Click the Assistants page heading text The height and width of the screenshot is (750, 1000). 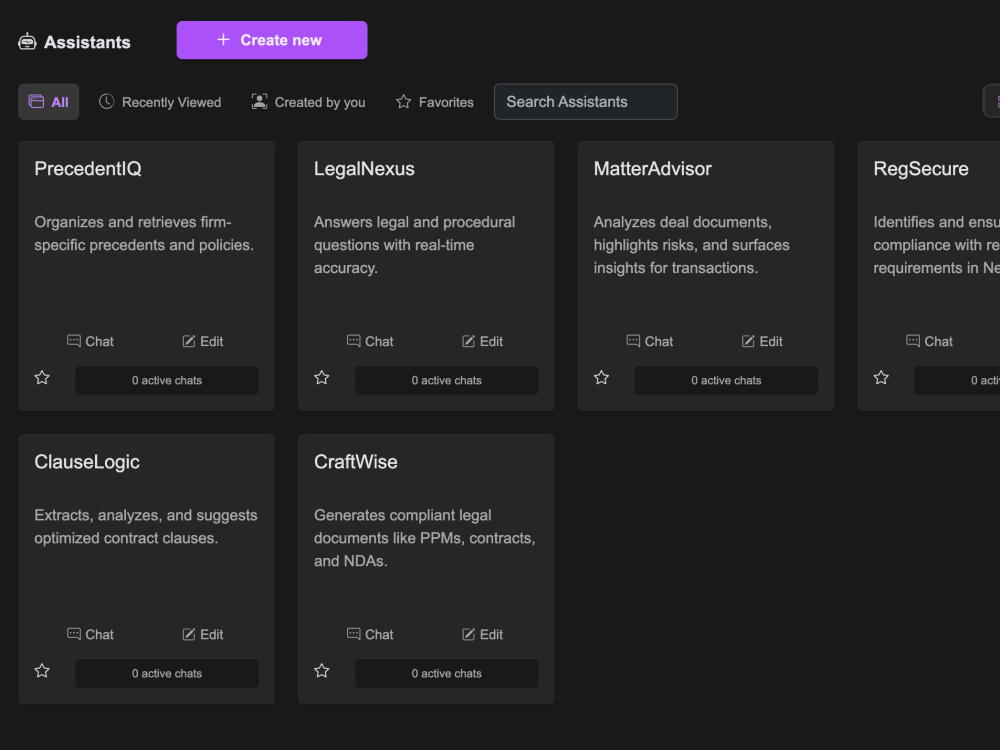pyautogui.click(x=87, y=42)
